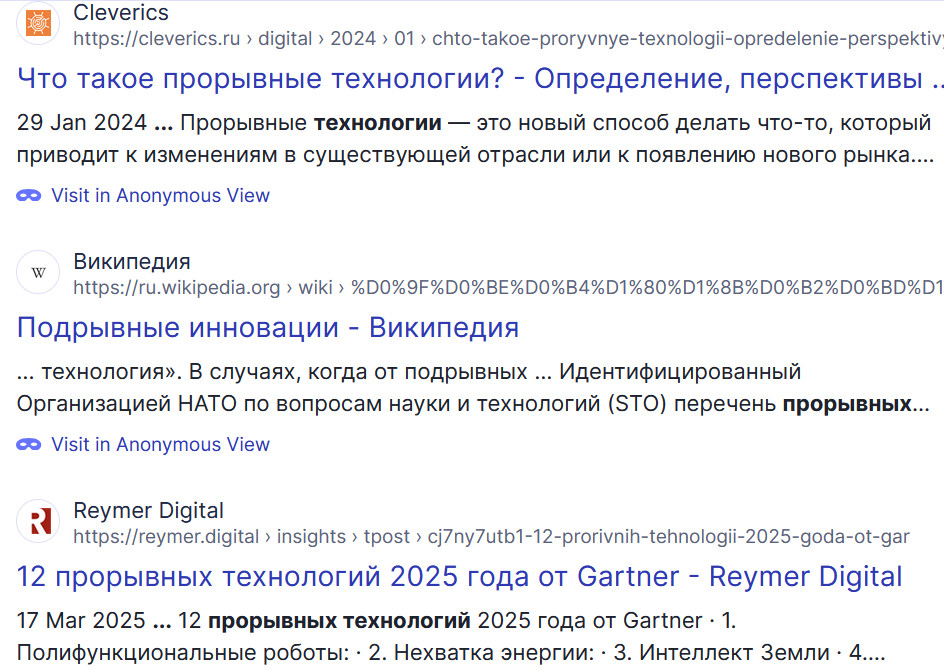Click the 'Cleverics' site name
944x671 pixels.
pos(121,13)
